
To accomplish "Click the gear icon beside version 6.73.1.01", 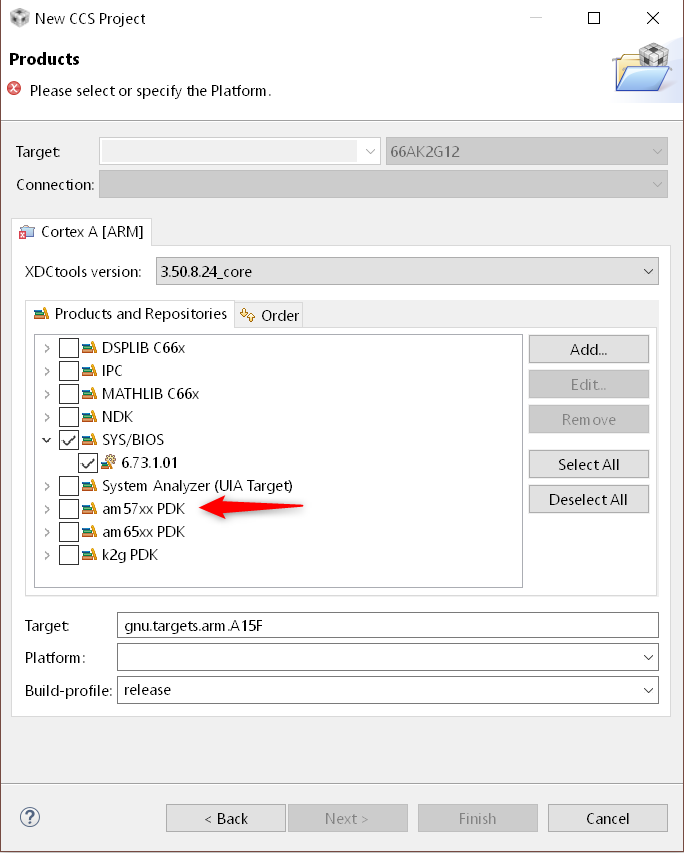I will pos(108,462).
